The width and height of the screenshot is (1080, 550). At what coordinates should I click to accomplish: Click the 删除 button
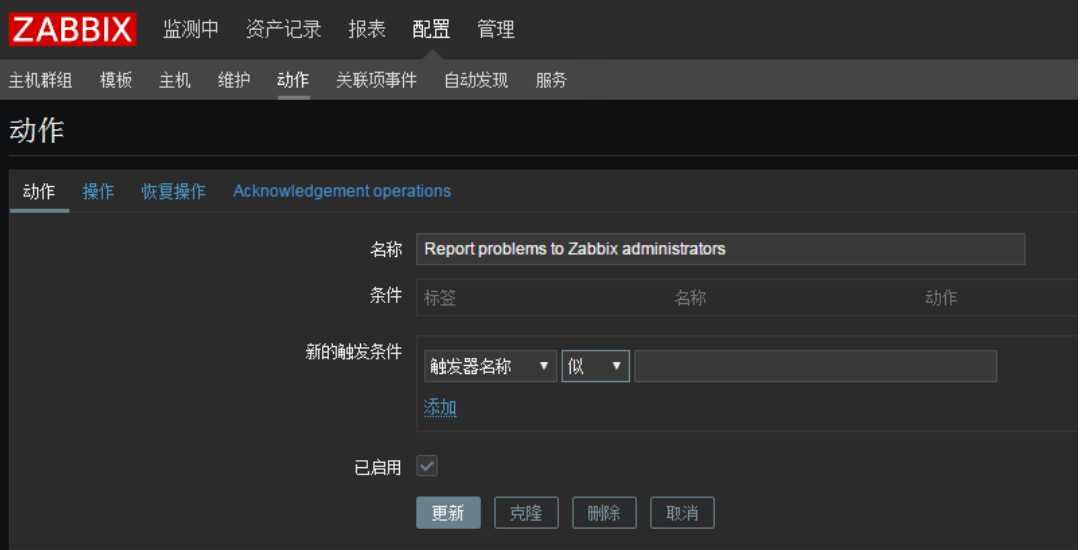(604, 513)
